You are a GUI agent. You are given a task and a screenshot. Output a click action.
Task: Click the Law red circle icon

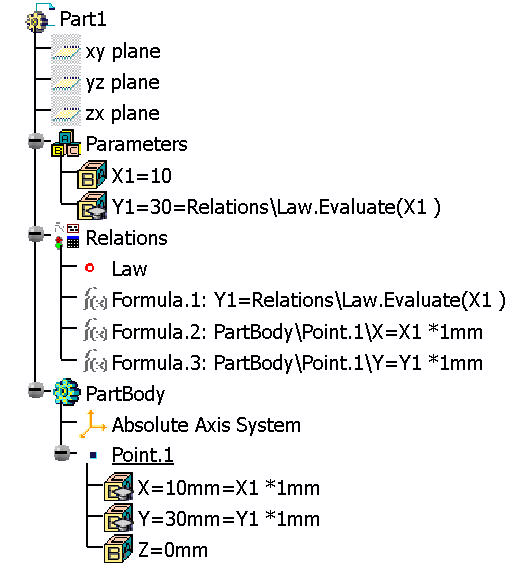tap(90, 268)
